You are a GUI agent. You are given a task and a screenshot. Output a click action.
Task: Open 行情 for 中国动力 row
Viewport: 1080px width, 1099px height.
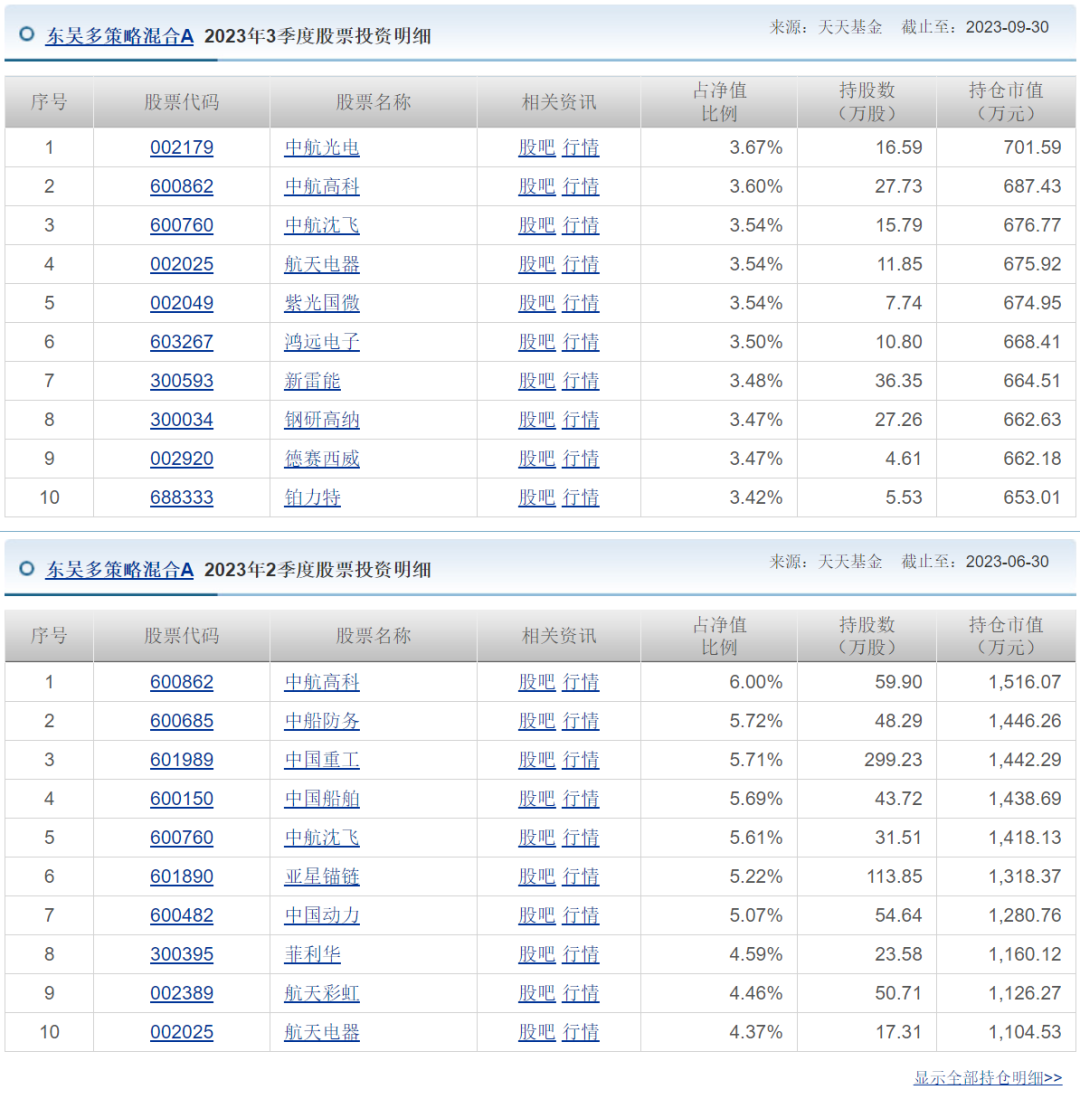tap(580, 915)
